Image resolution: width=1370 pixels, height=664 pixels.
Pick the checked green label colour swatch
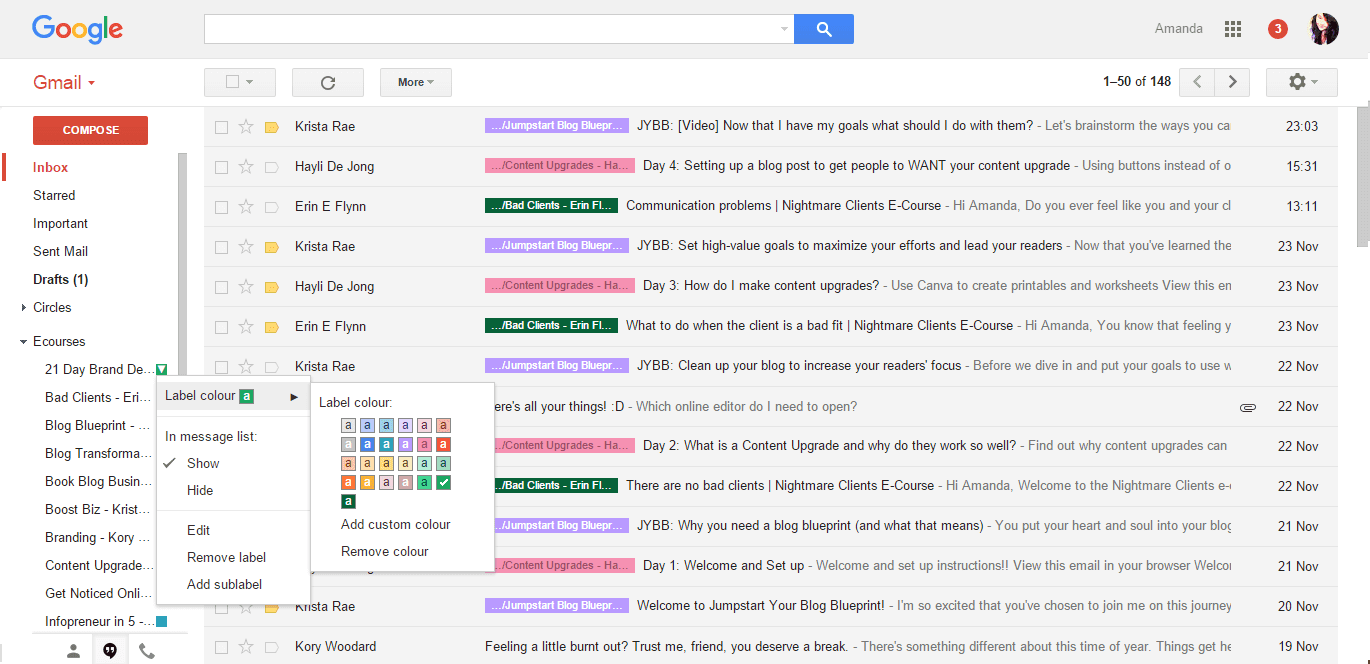[x=444, y=483]
